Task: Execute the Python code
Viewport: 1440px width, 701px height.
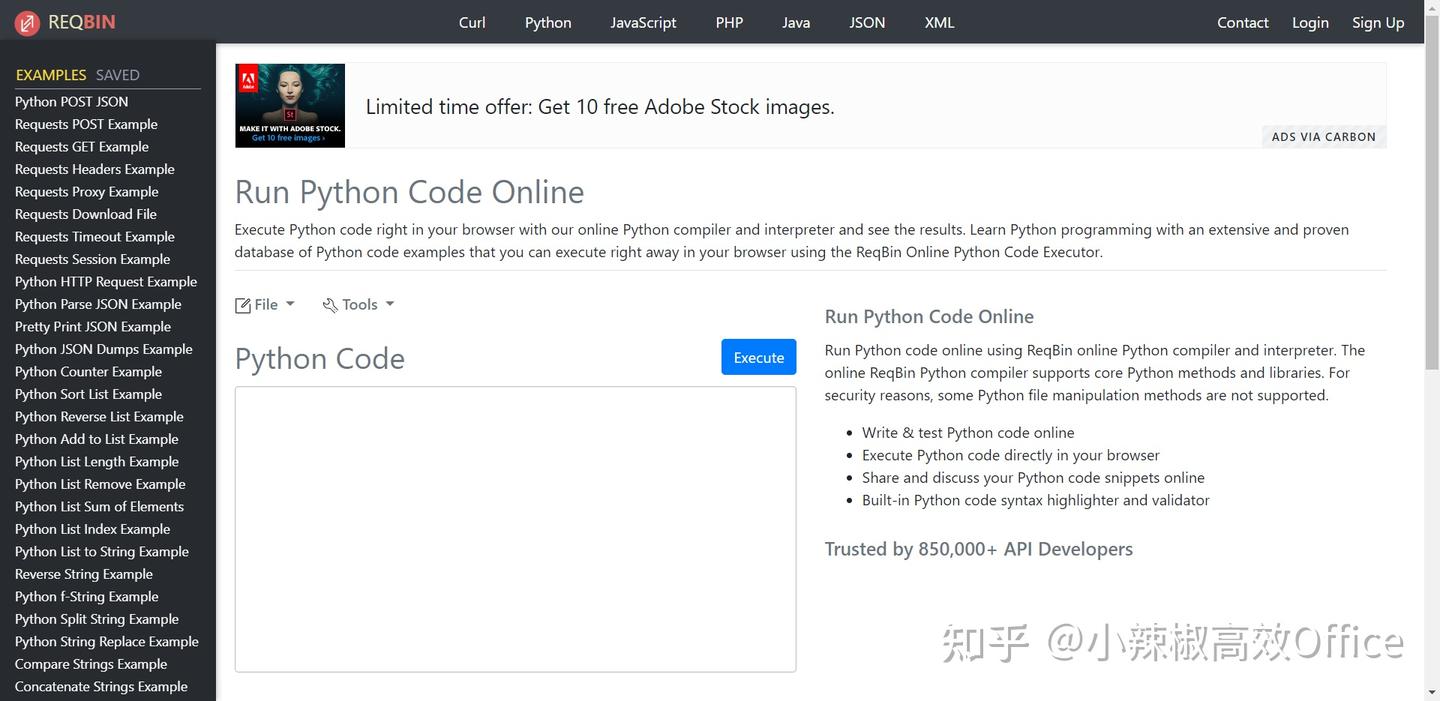Action: click(758, 356)
